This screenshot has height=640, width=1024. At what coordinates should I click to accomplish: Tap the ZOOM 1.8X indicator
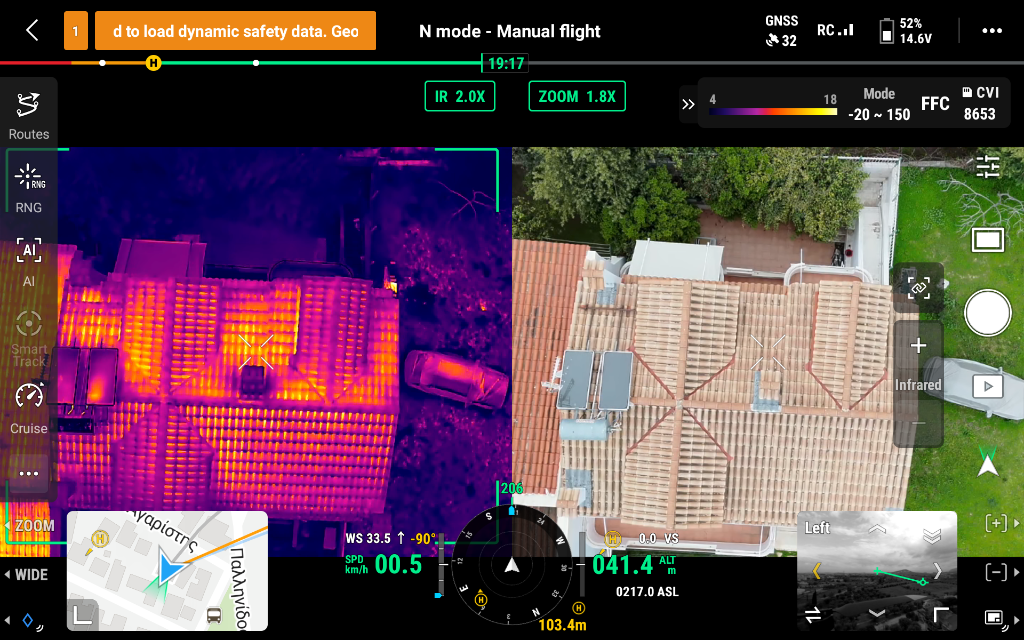click(577, 97)
